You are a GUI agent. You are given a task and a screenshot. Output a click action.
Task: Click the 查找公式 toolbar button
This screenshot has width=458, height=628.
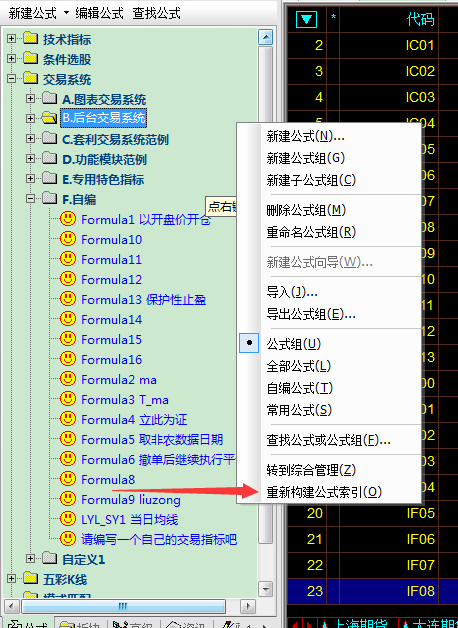point(157,13)
